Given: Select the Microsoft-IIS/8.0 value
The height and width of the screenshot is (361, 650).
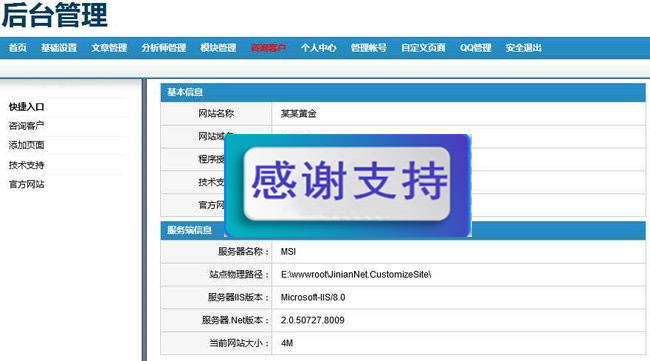Looking at the screenshot, I should [x=313, y=297].
